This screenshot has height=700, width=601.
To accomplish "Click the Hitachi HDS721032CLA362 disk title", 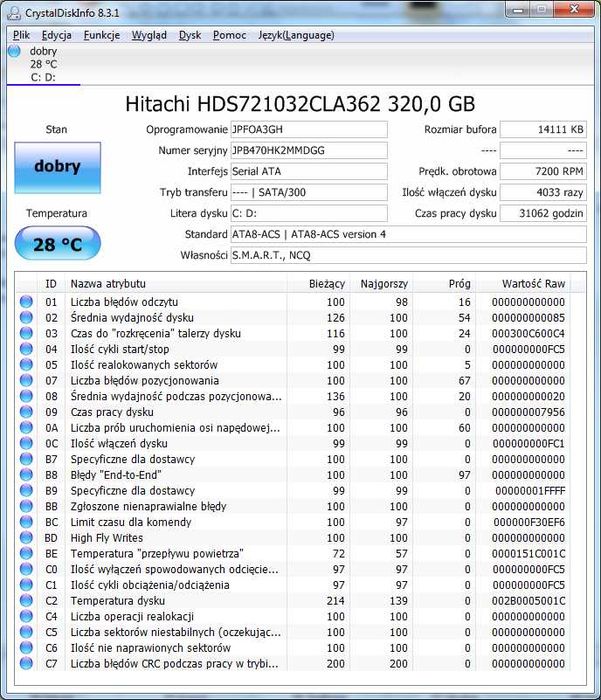I will [x=300, y=104].
